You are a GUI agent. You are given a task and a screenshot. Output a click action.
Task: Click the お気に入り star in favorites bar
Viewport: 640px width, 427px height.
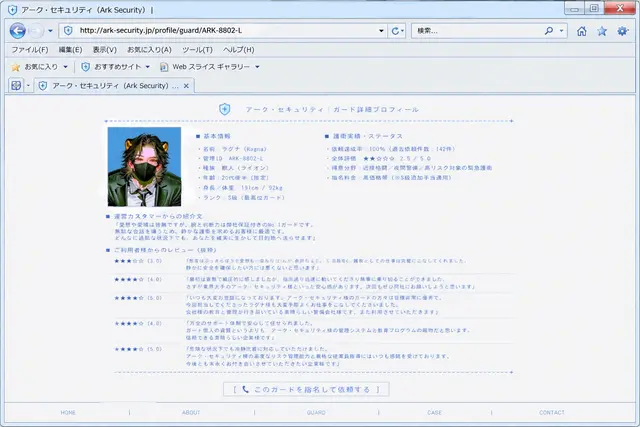click(16, 67)
